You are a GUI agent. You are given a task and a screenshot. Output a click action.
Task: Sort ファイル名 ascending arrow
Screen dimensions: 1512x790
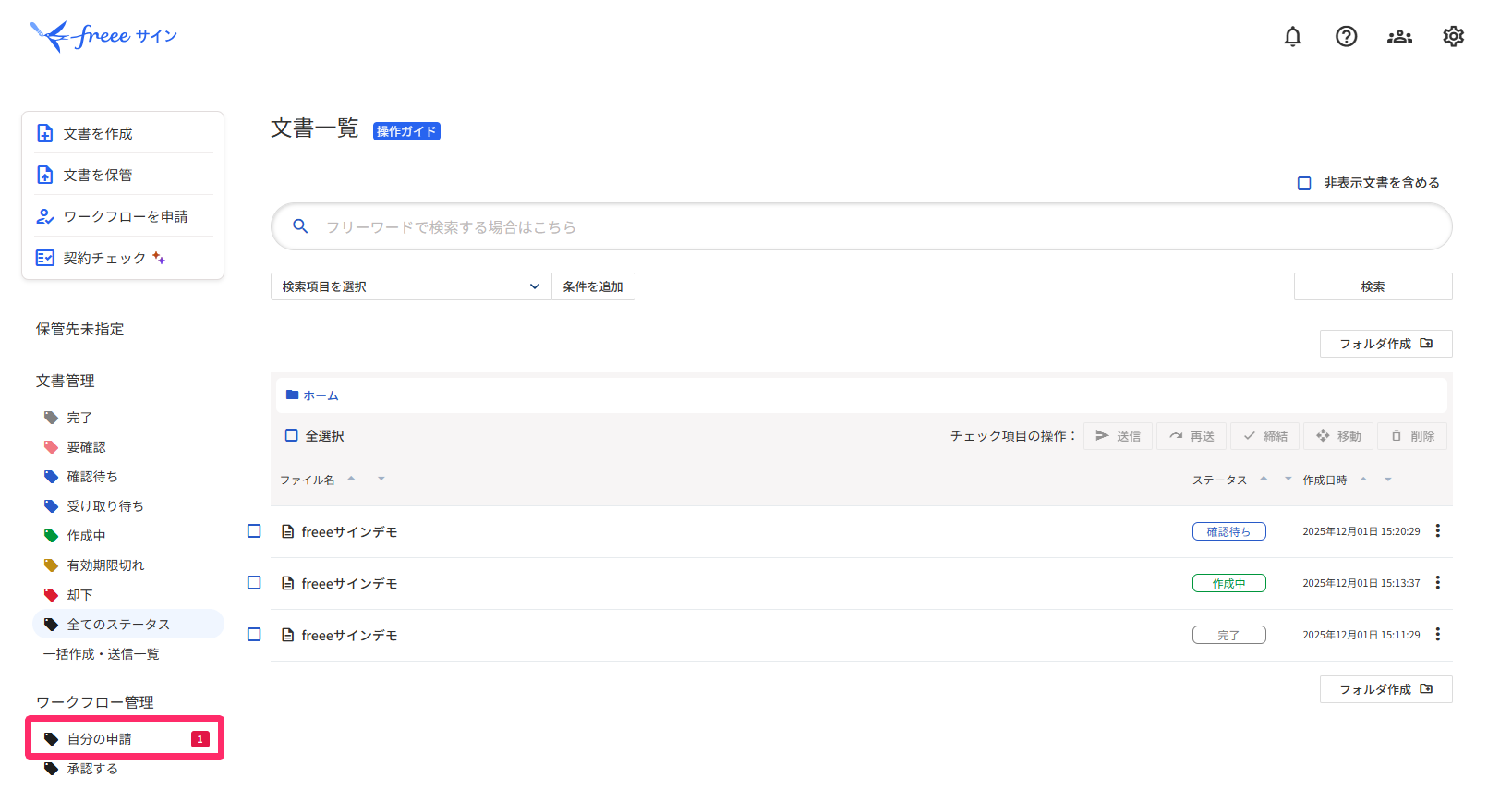coord(351,478)
